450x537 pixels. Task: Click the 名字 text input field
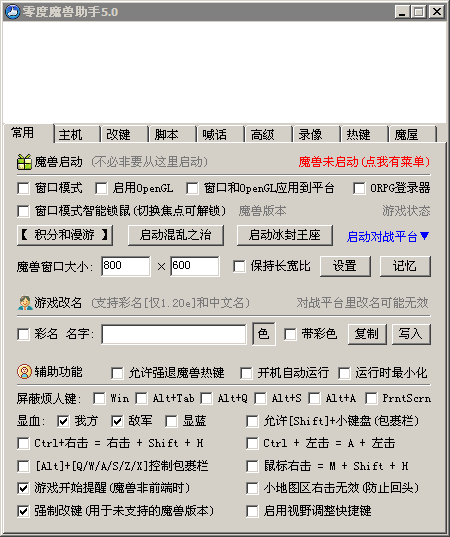(174, 334)
